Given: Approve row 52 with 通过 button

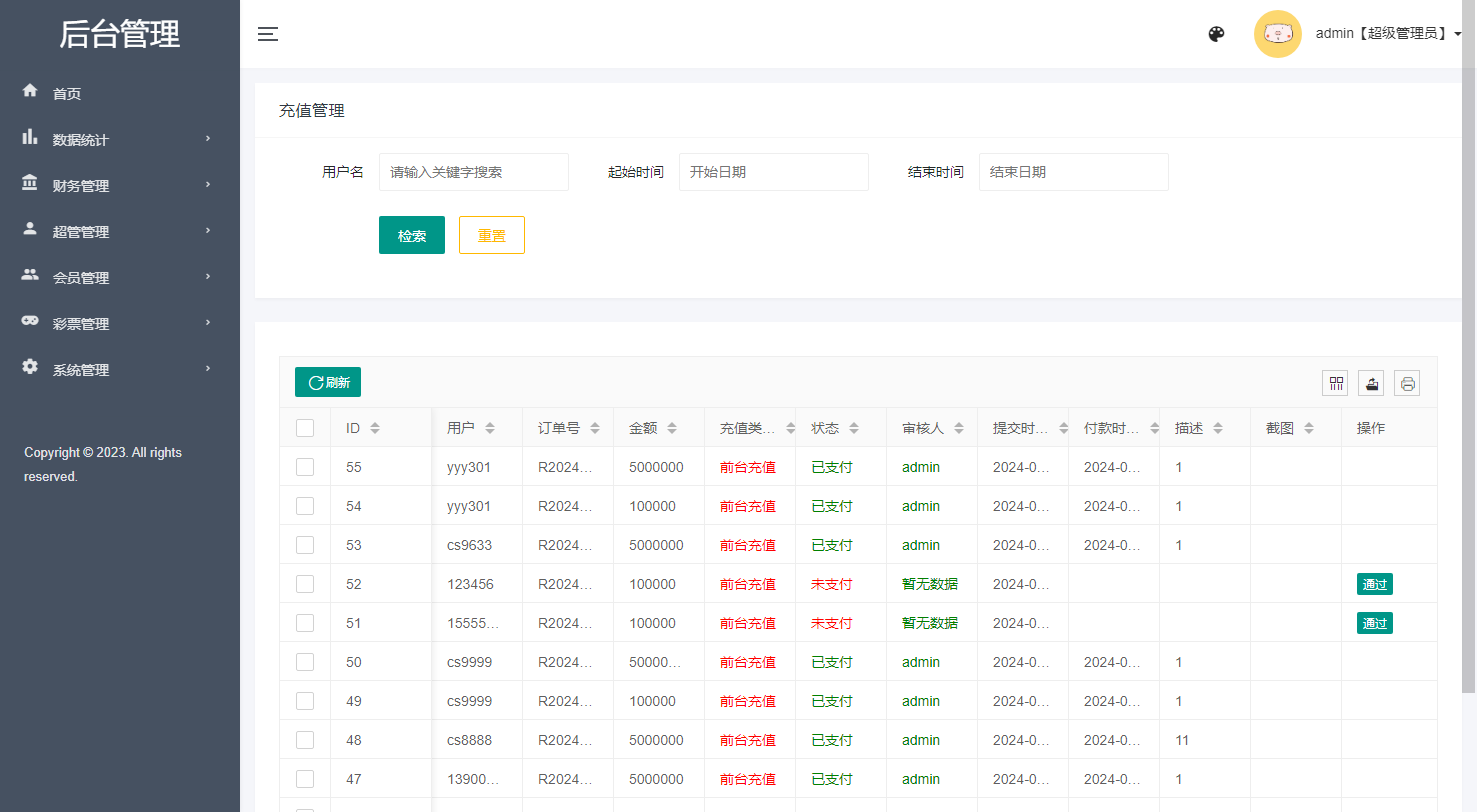Looking at the screenshot, I should coord(1374,584).
